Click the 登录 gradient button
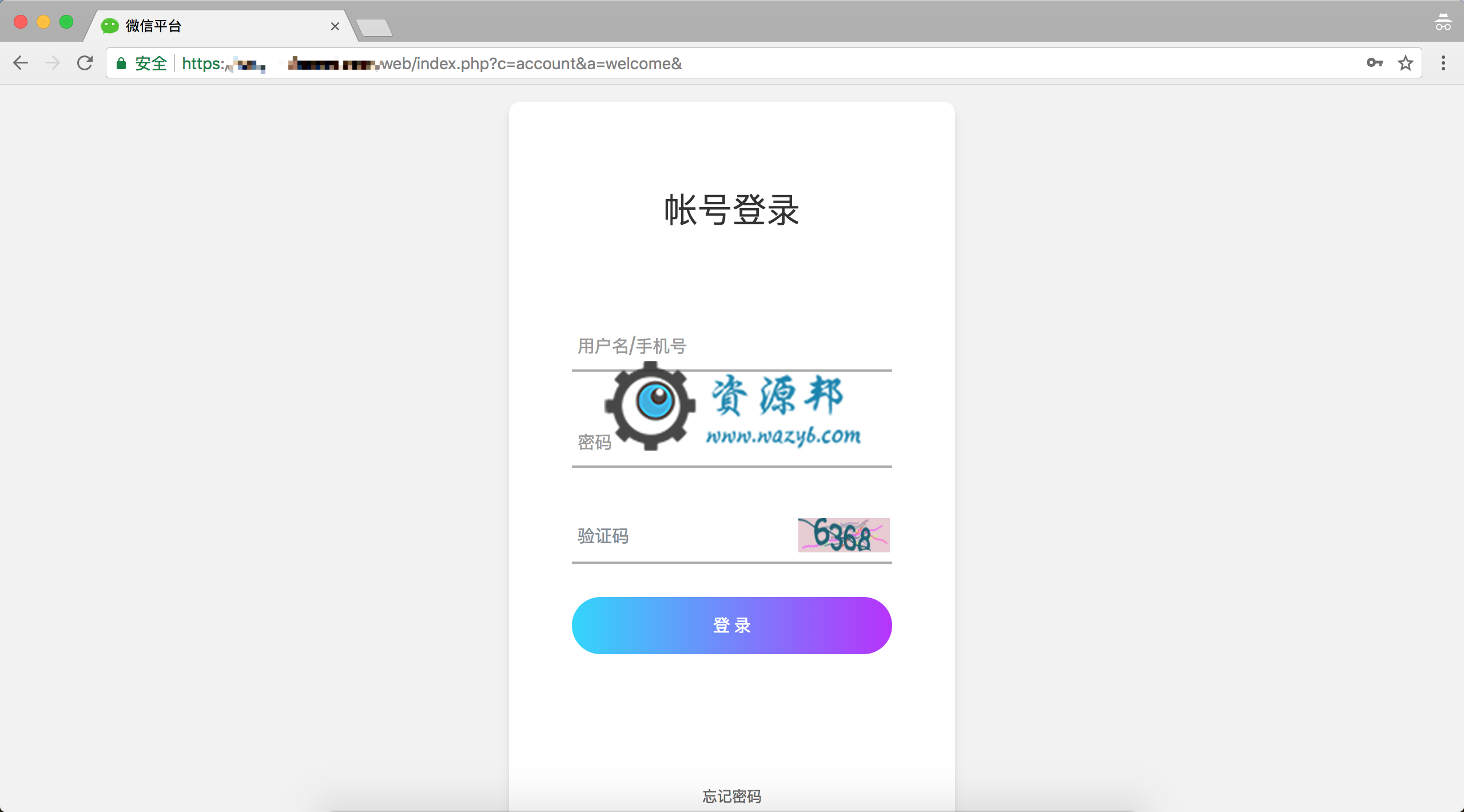 732,626
